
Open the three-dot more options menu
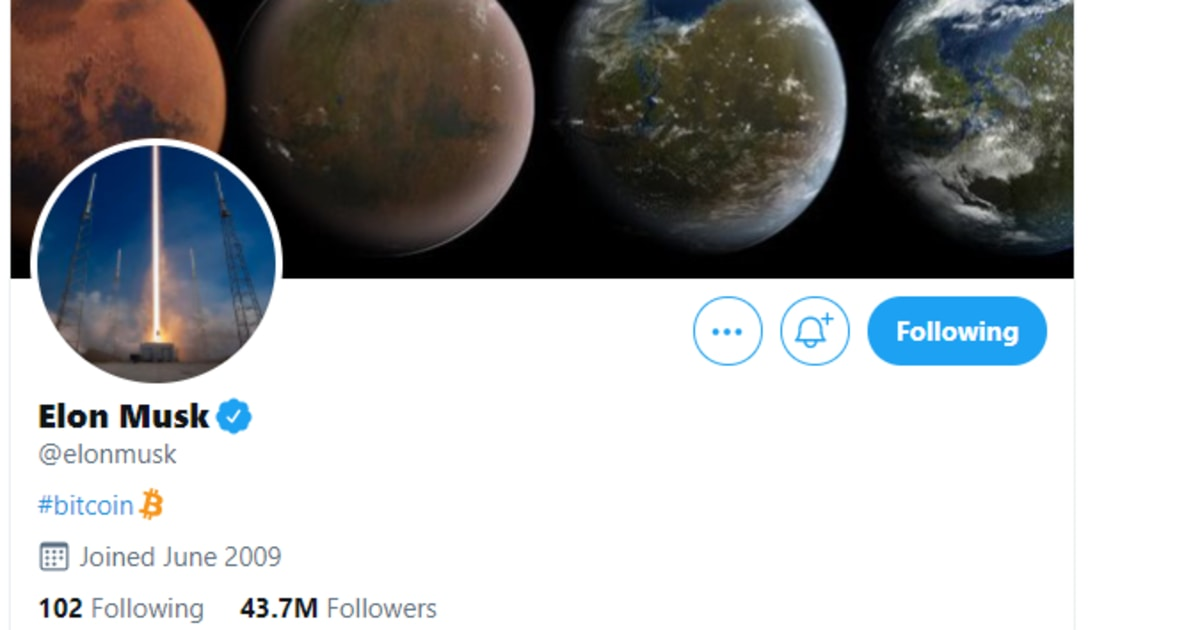point(727,331)
